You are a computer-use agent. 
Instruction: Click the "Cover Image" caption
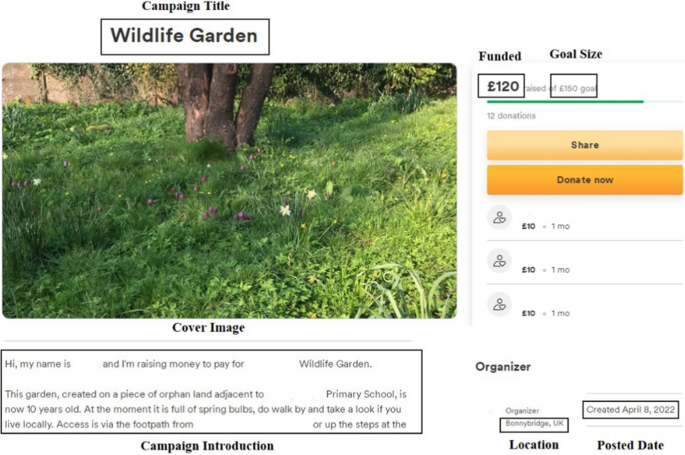tap(208, 328)
